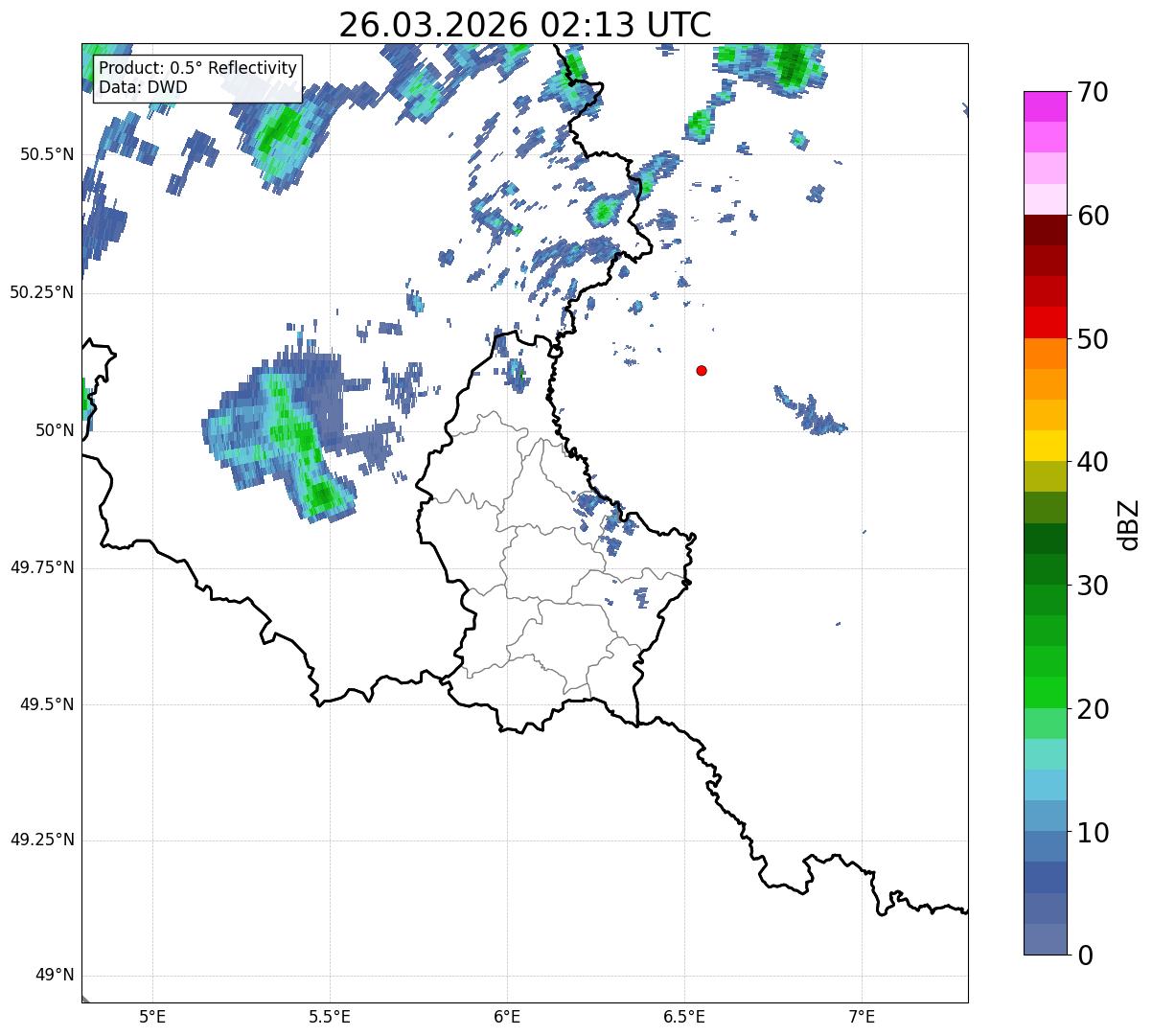Click the 50.25°N latitude label
This screenshot has height=1036, width=1152.
coord(42,292)
